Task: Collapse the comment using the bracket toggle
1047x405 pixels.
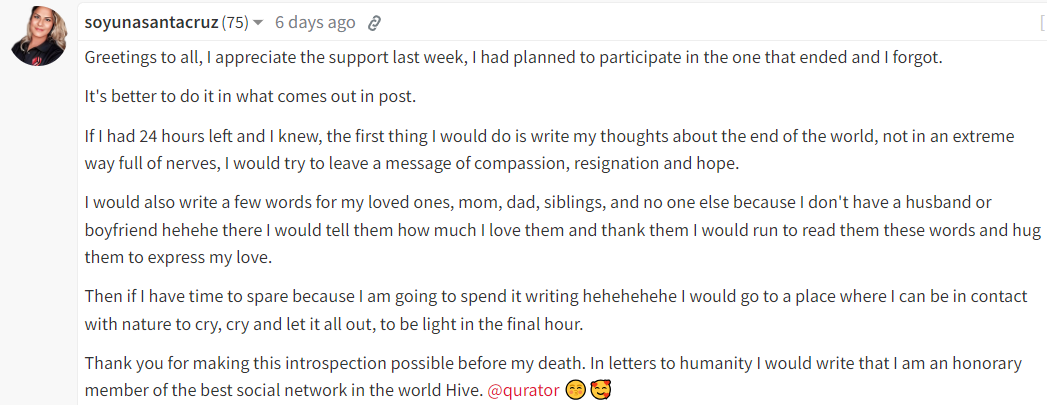Action: pos(1042,23)
